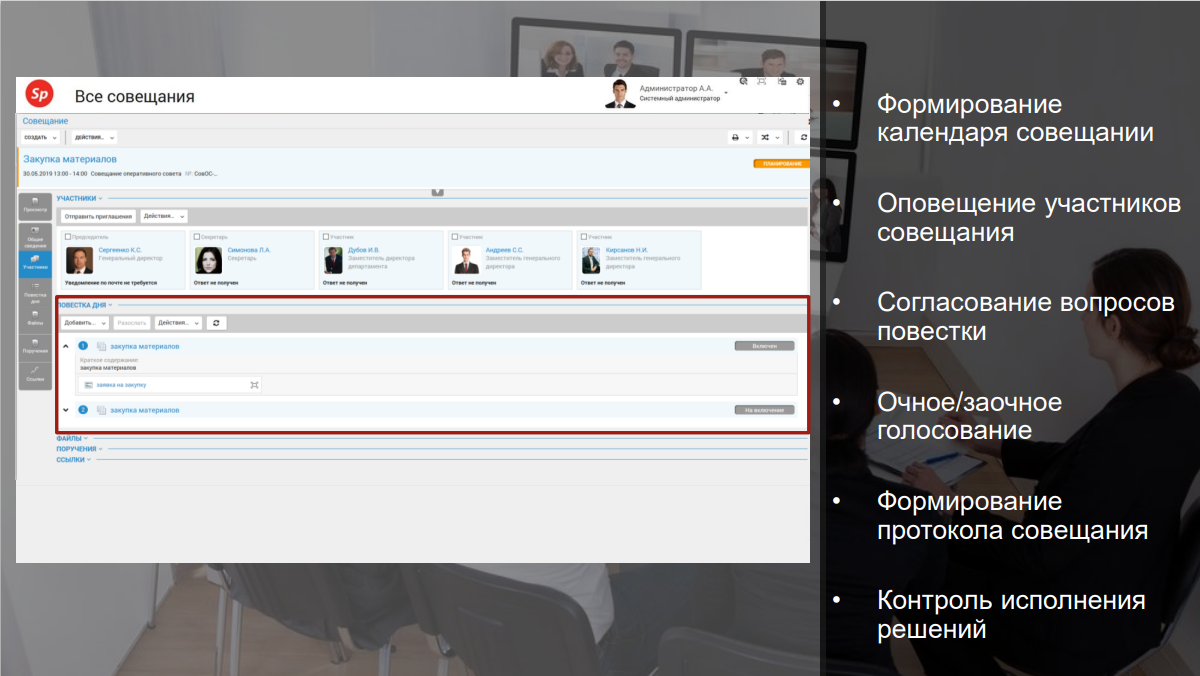1200x676 pixels.
Task: Tick the checkbox on Кирсанов Н.И. card
Action: click(x=584, y=237)
